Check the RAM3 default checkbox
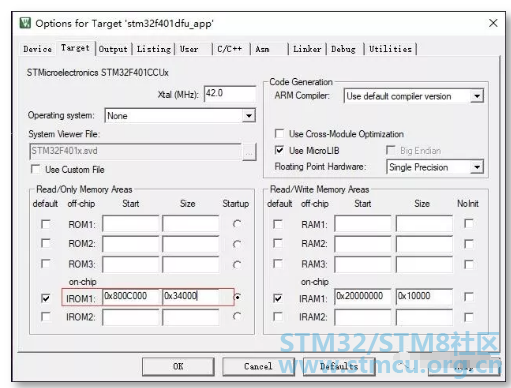Viewport: 511px width, 388px height. tap(277, 264)
